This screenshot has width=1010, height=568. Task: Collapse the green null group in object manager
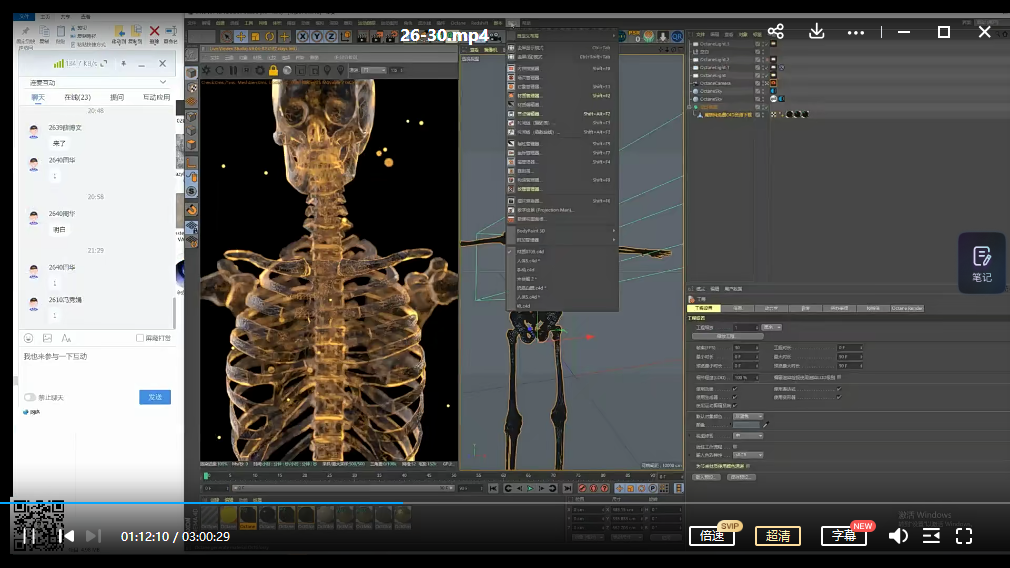690,107
